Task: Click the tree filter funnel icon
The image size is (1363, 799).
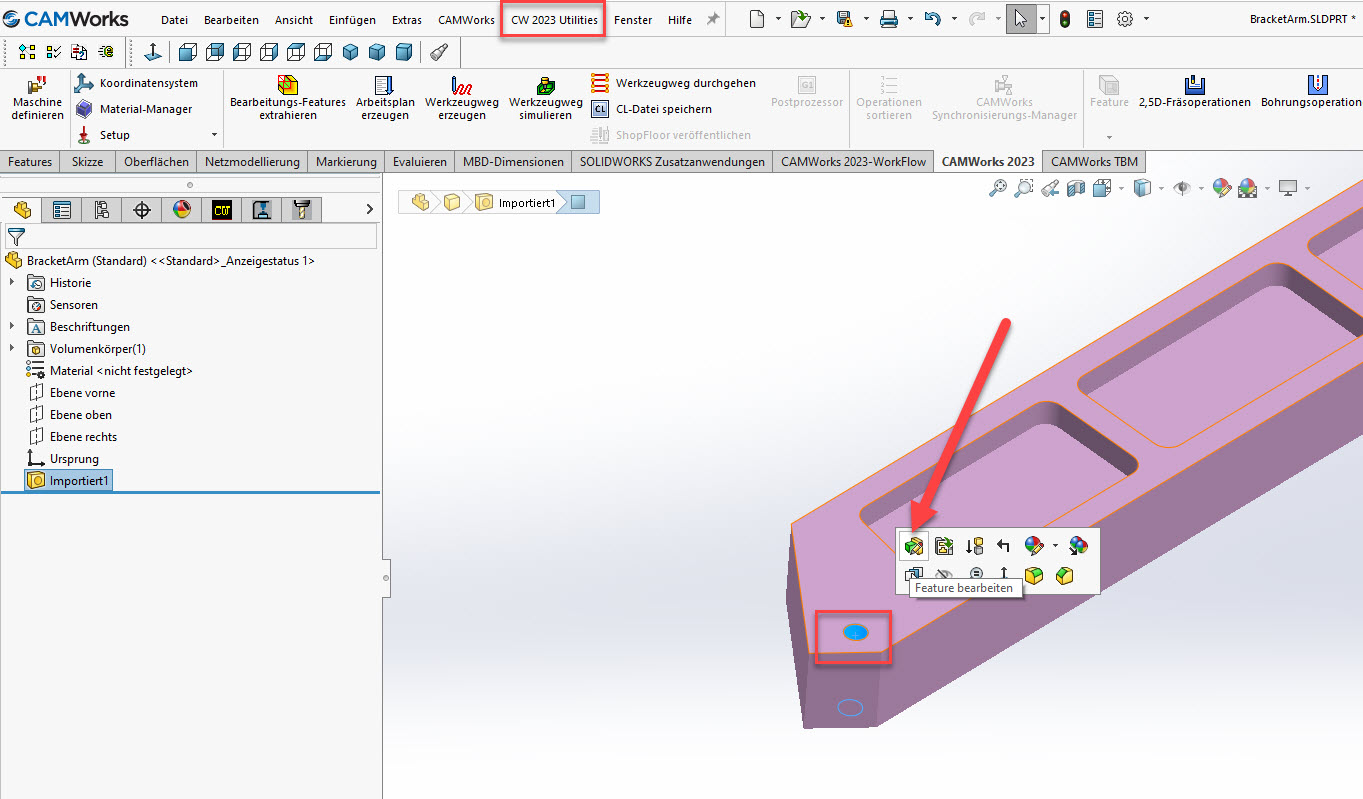Action: 15,237
